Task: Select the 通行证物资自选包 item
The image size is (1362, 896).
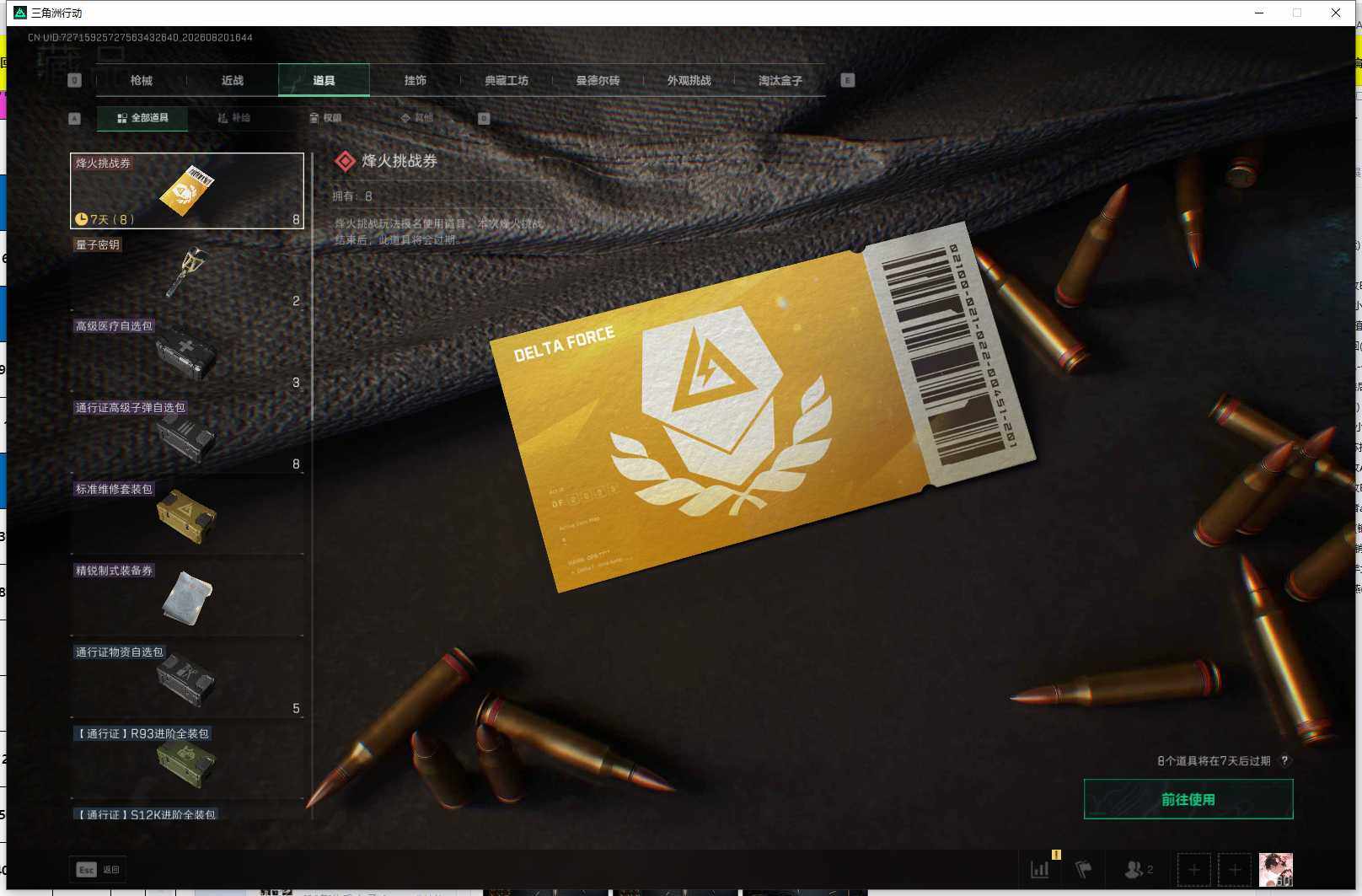Action: pos(187,681)
